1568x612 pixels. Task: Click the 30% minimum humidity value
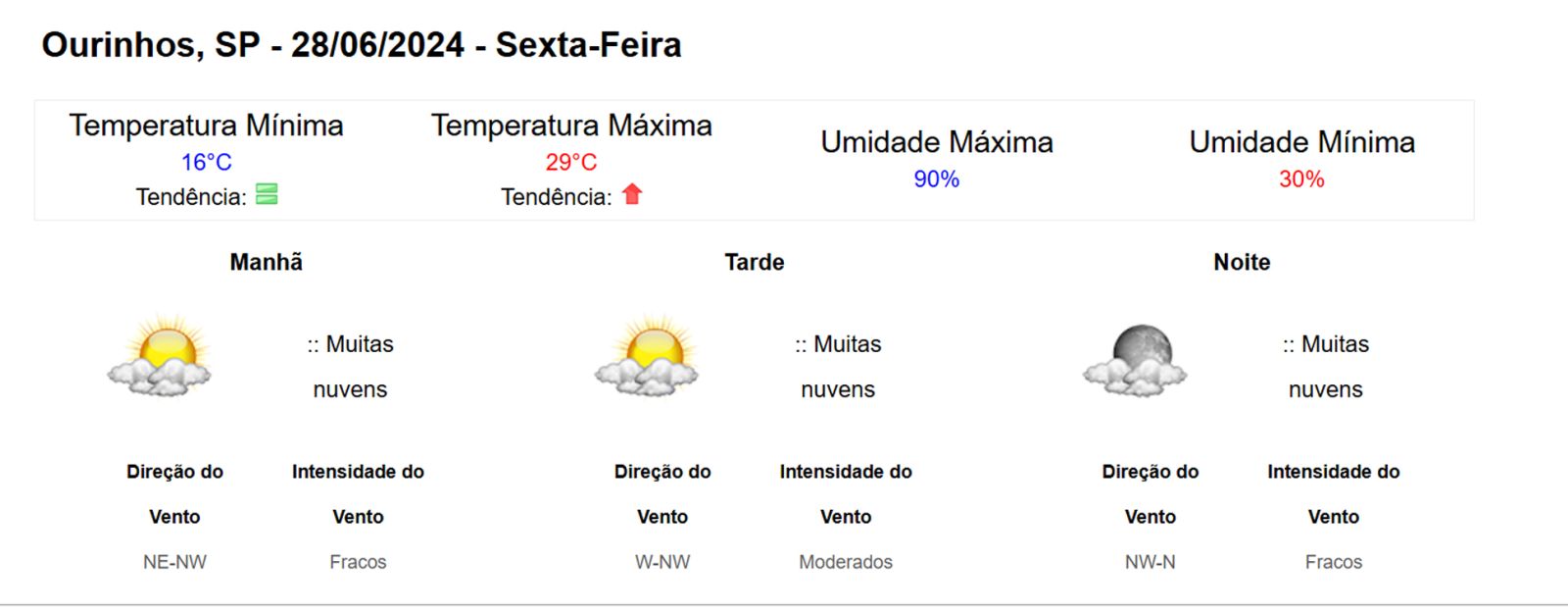pyautogui.click(x=1301, y=178)
